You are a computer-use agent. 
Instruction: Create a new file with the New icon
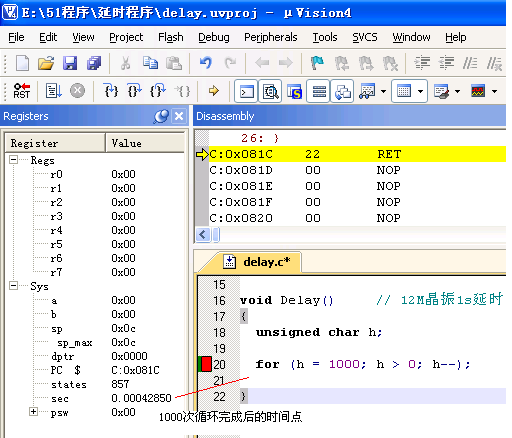tap(22, 63)
